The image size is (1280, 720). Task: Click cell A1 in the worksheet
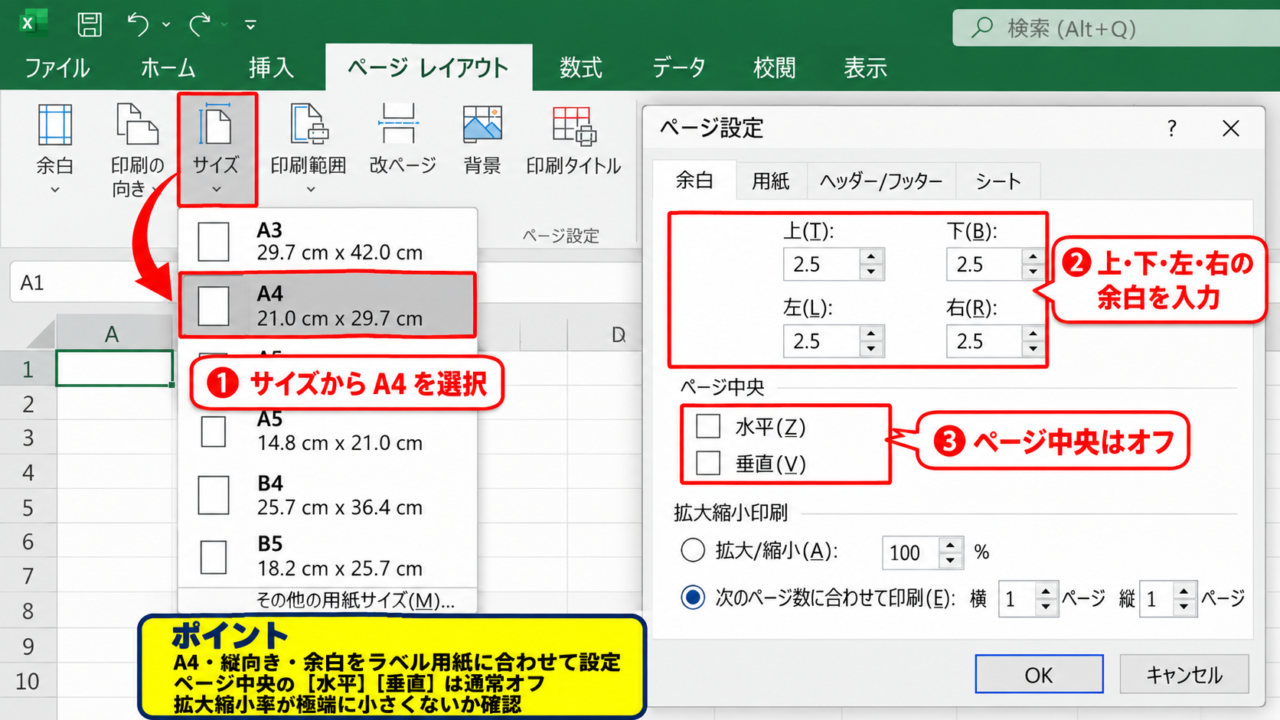(115, 369)
